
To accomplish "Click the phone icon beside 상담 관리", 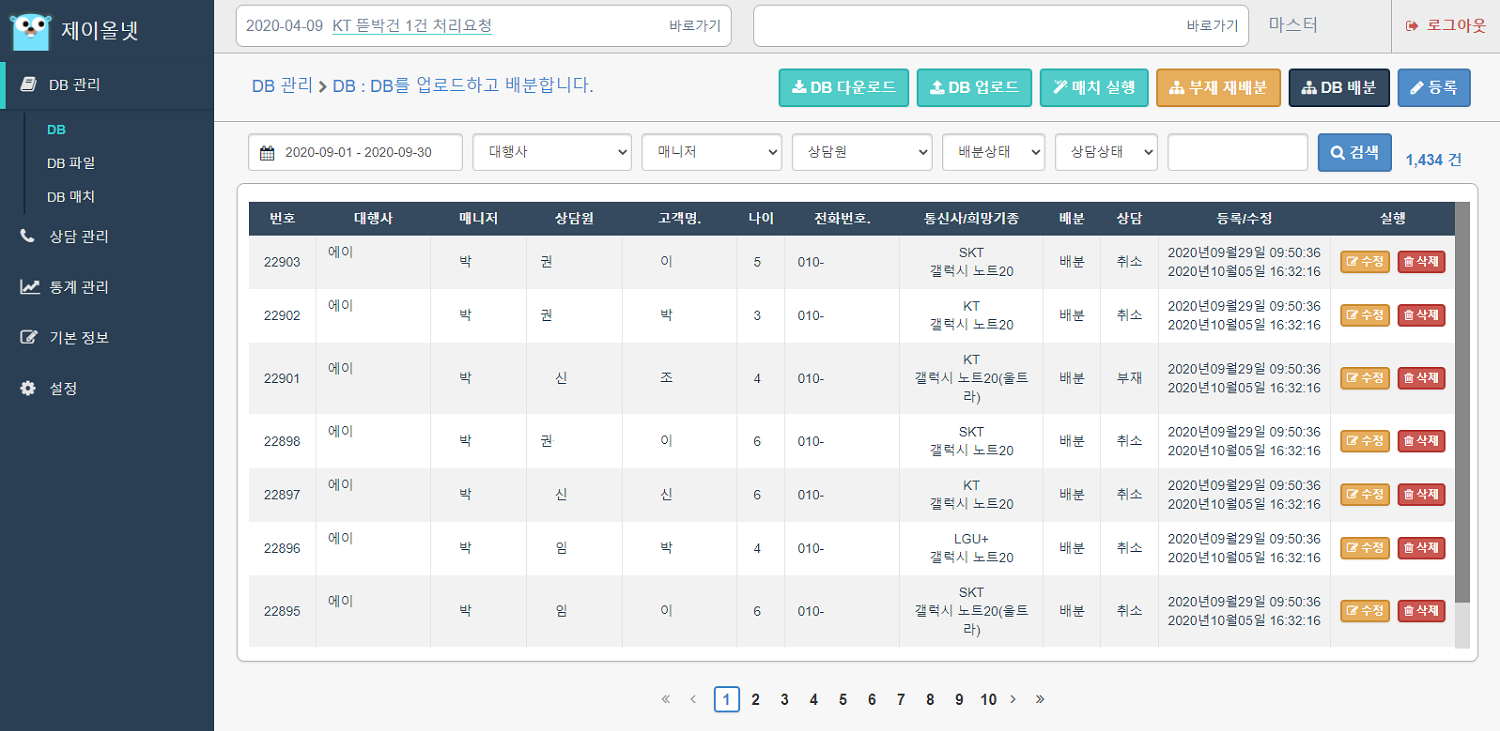I will (28, 237).
